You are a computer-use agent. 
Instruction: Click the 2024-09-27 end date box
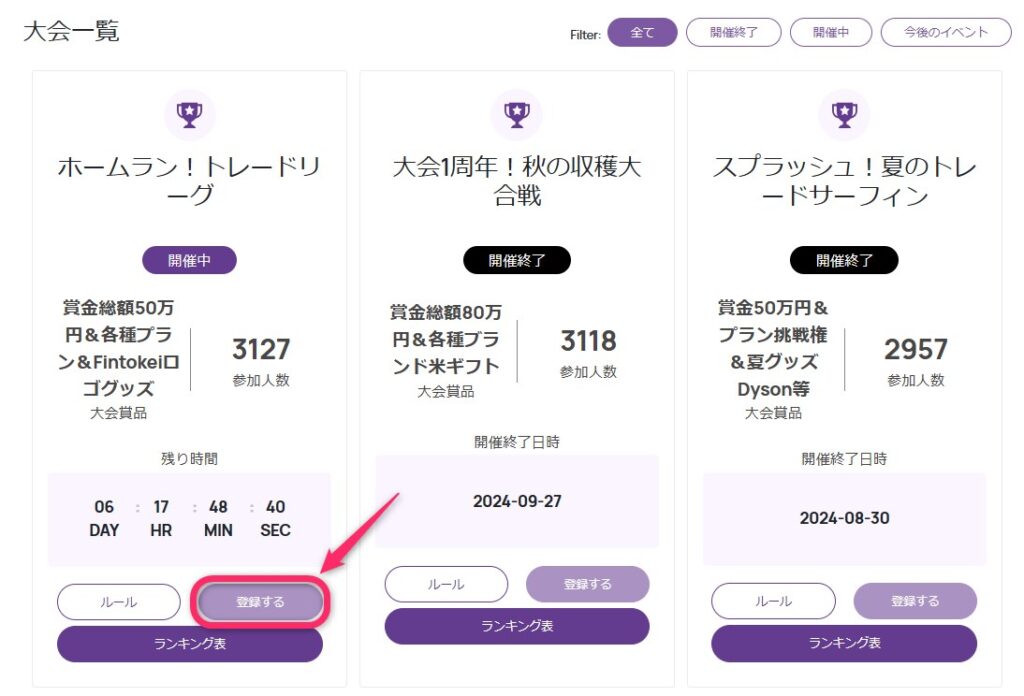tap(517, 501)
